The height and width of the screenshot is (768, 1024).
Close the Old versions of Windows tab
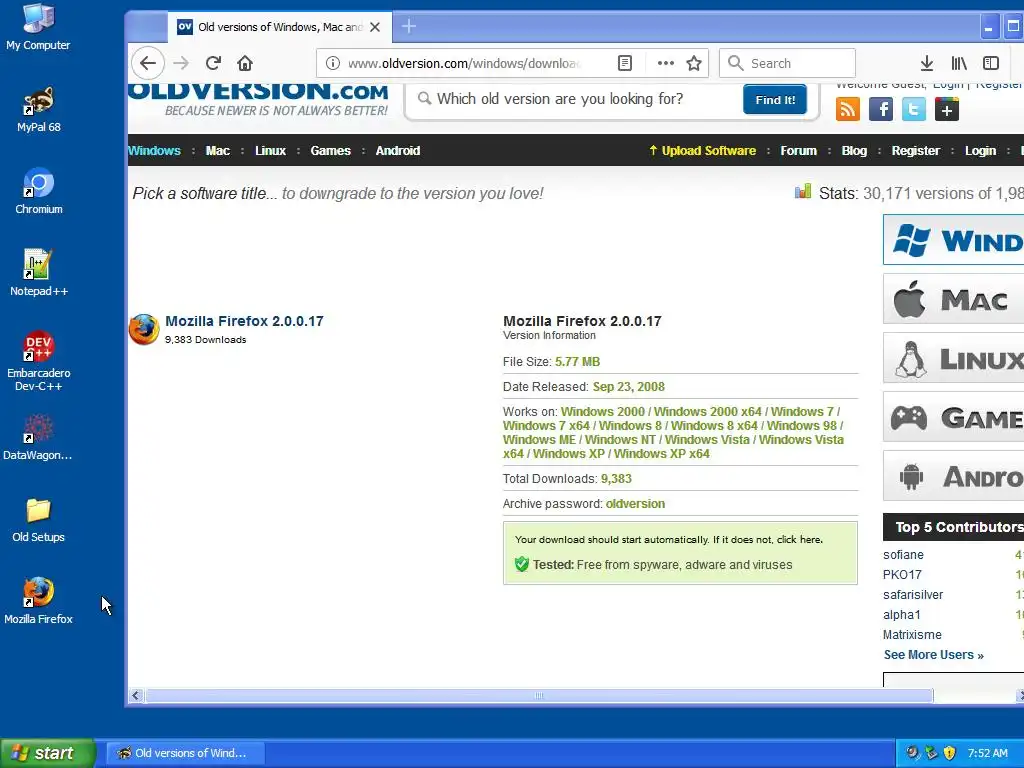pos(375,27)
